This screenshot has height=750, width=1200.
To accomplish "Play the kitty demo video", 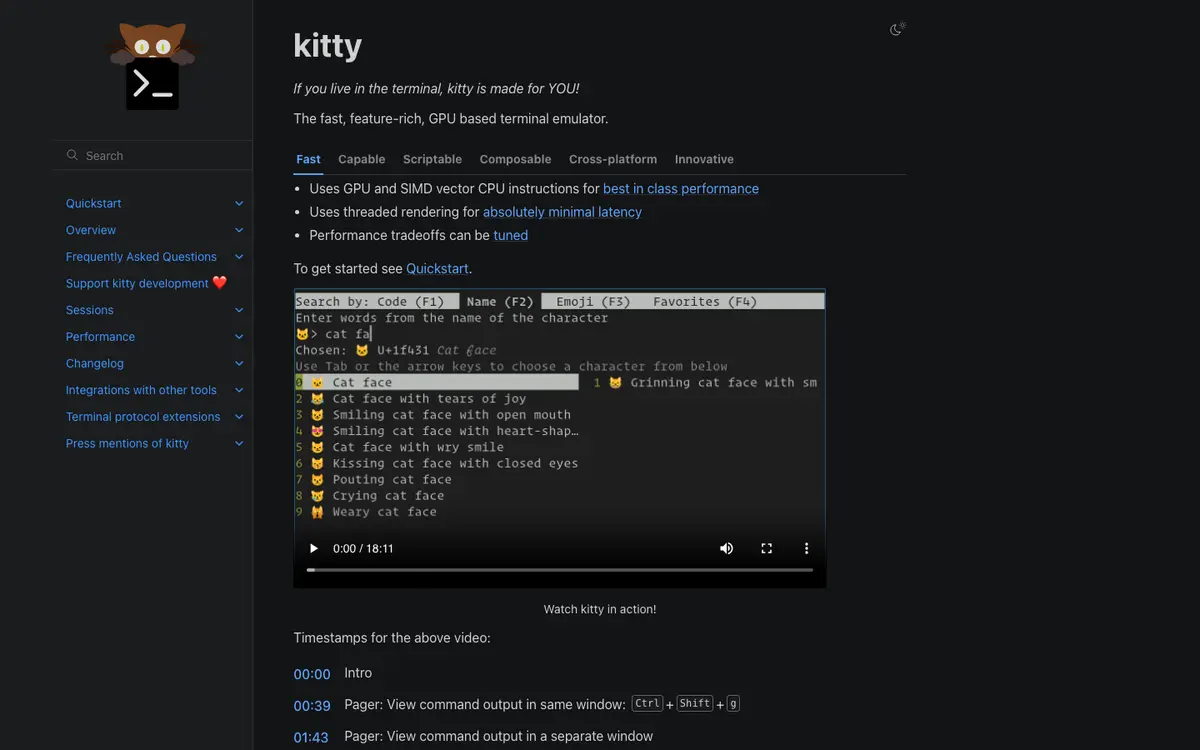I will (313, 548).
